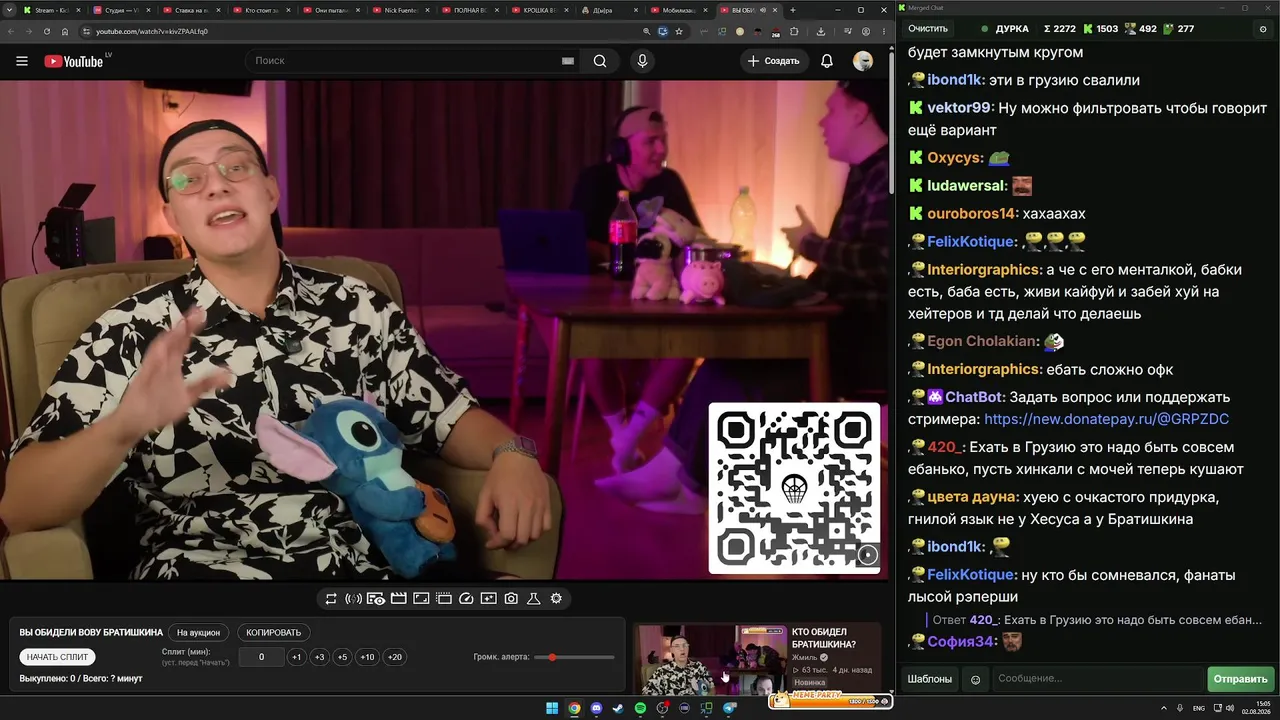
Task: Open Spotify from the taskbar
Action: (x=641, y=709)
